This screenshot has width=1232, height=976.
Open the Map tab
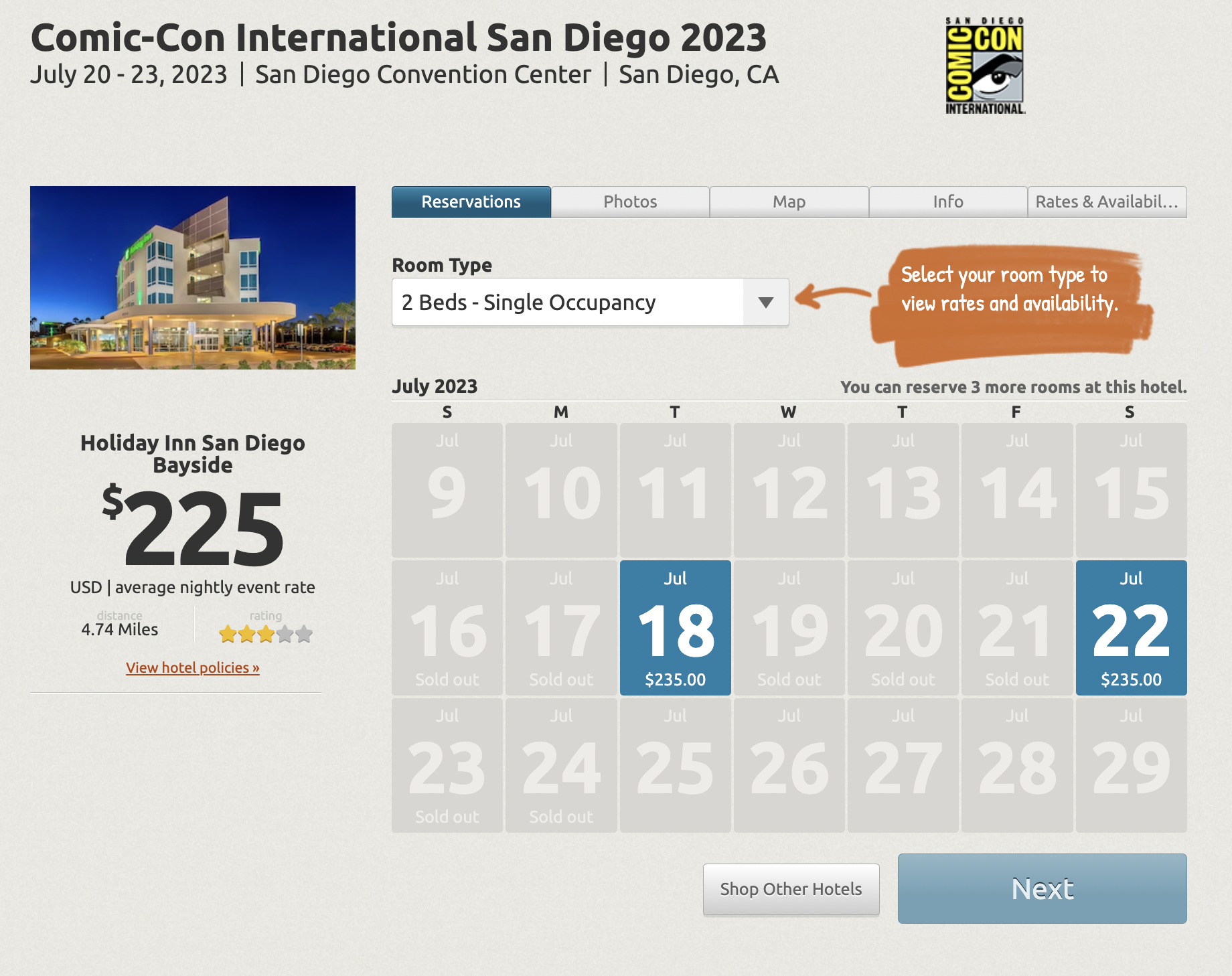point(789,201)
